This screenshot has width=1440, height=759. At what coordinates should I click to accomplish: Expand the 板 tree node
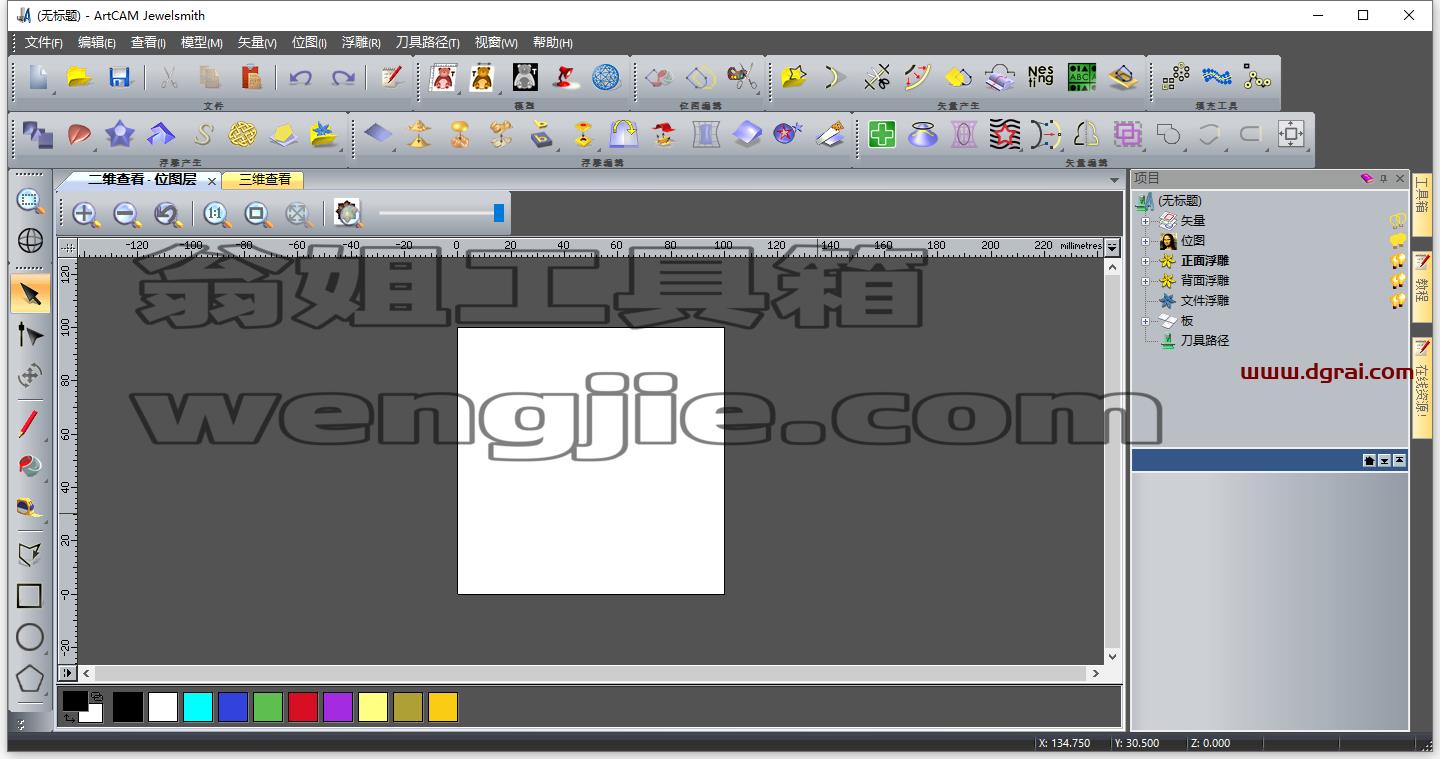click(1145, 321)
